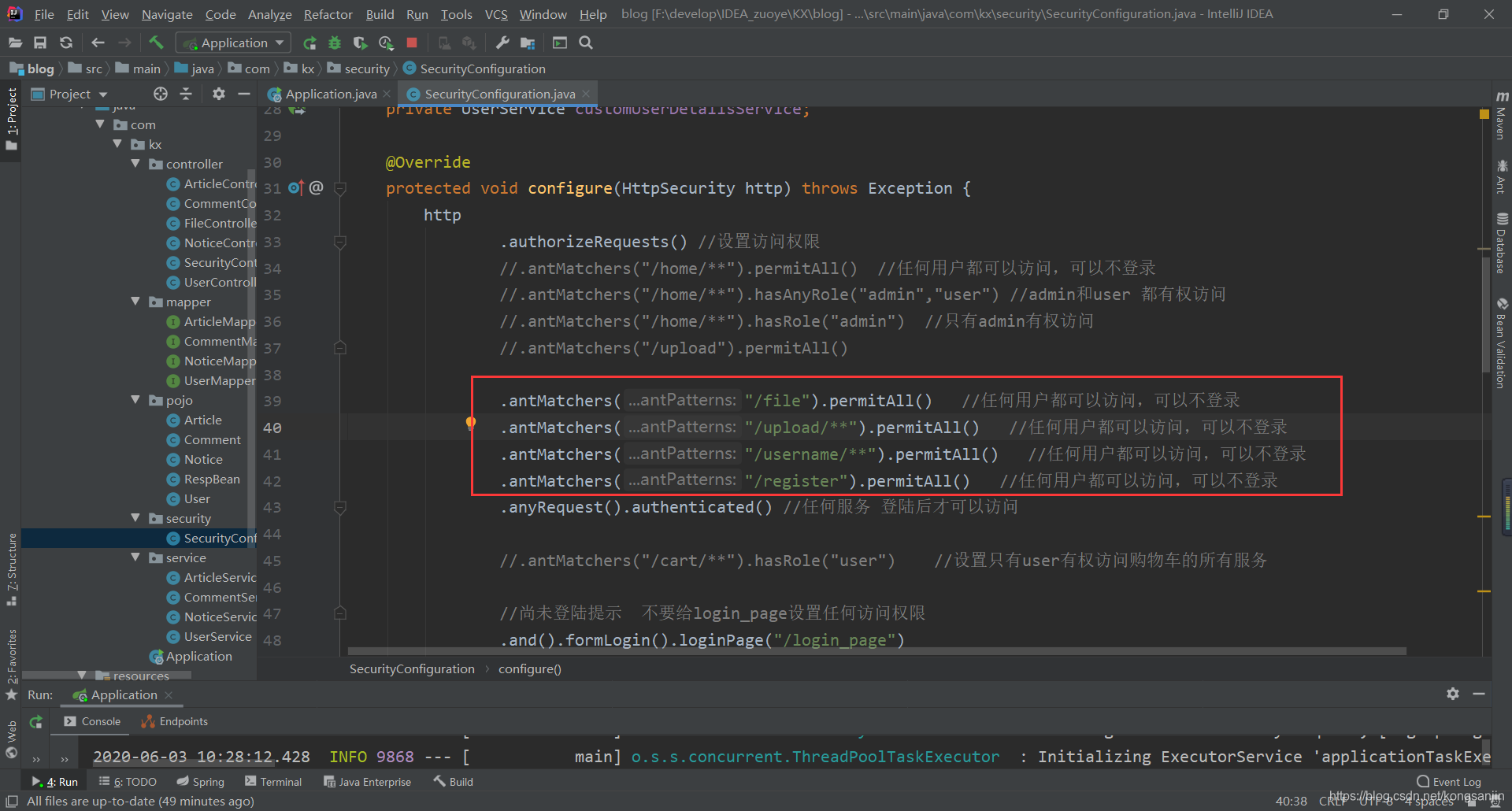Rerun Application with the green run icon

pyautogui.click(x=309, y=43)
